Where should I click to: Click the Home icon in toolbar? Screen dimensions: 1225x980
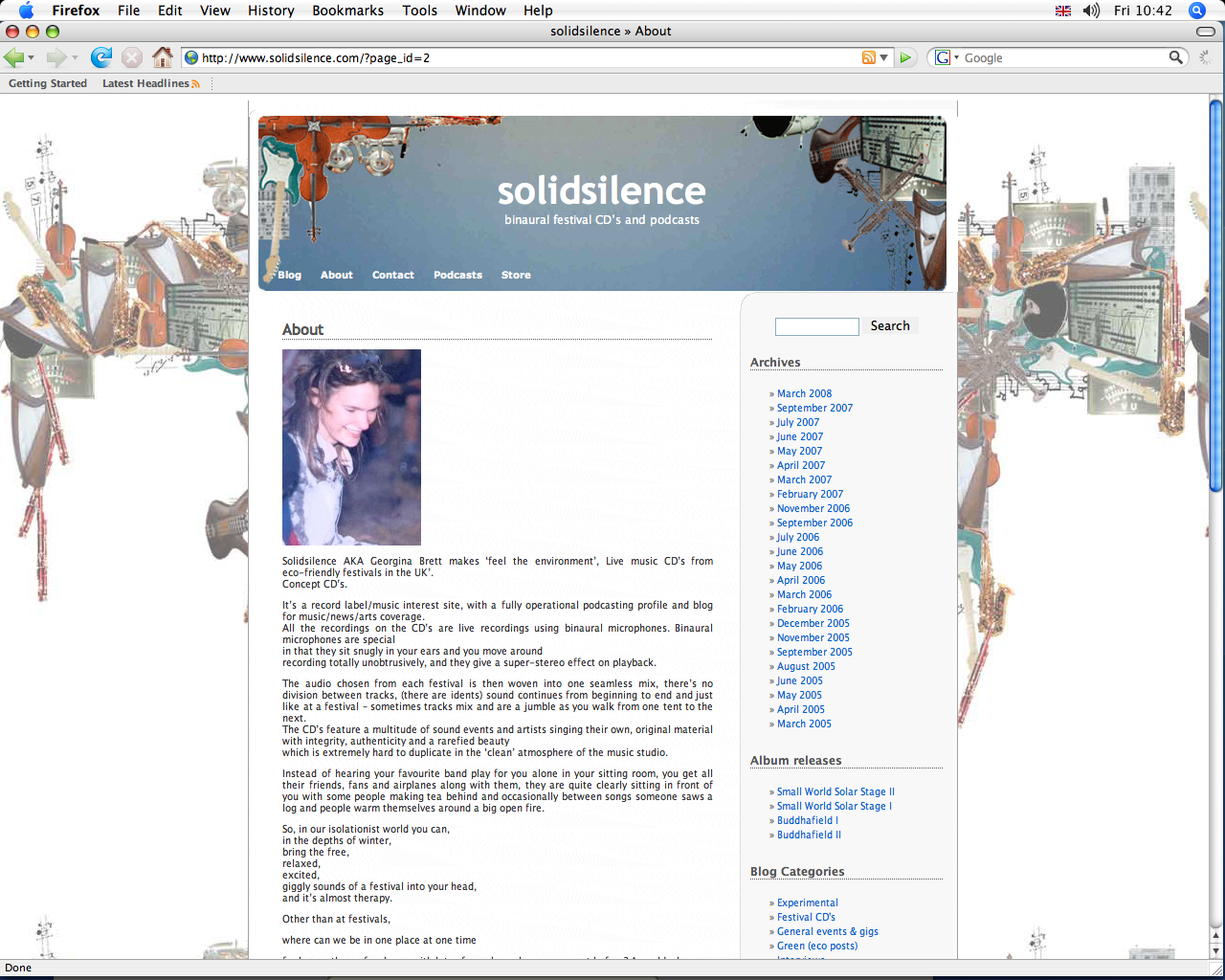point(163,57)
